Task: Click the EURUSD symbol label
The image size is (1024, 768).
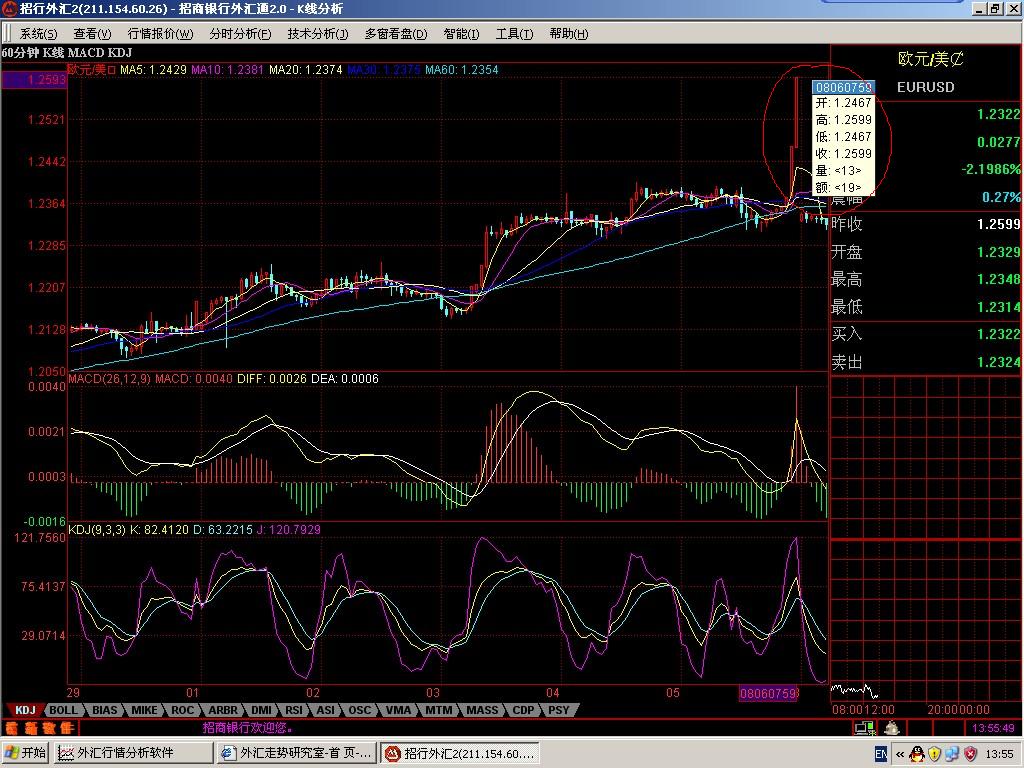Action: (x=925, y=87)
